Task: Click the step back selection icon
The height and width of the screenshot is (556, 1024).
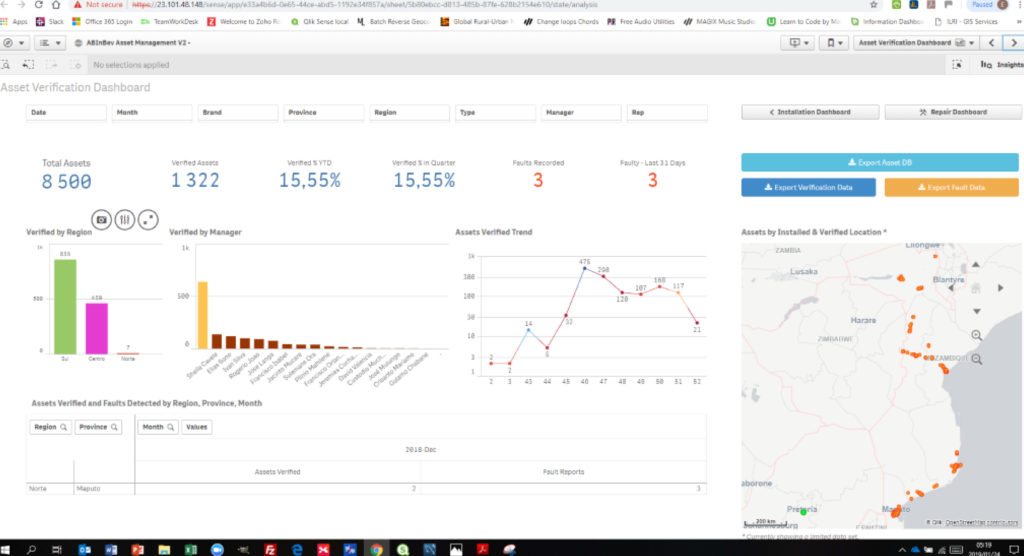Action: coord(31,64)
